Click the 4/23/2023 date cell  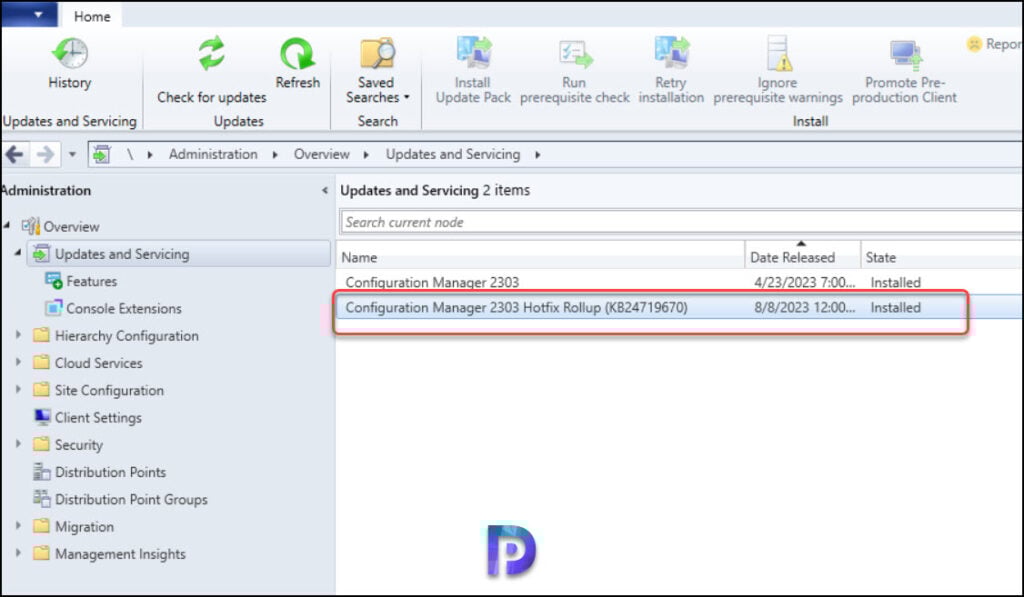point(805,282)
